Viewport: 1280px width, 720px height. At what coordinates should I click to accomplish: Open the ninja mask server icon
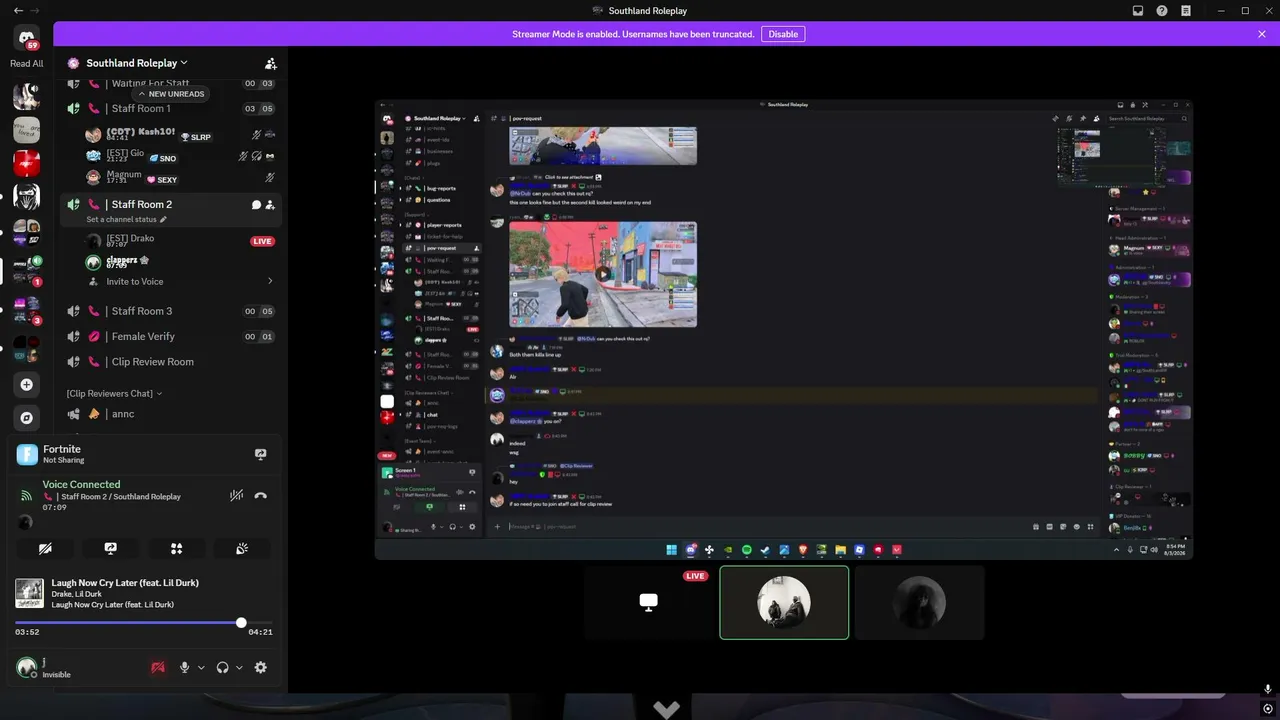pyautogui.click(x=27, y=196)
